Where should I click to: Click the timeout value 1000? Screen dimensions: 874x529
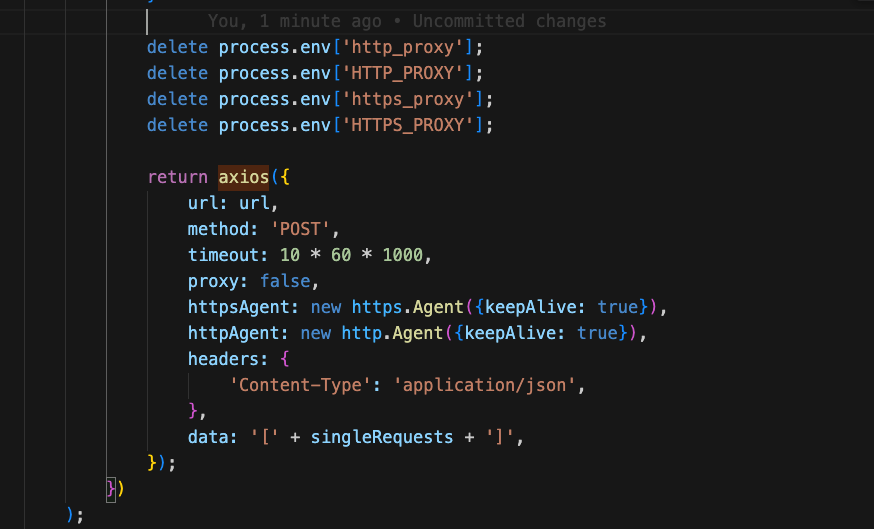(x=402, y=255)
